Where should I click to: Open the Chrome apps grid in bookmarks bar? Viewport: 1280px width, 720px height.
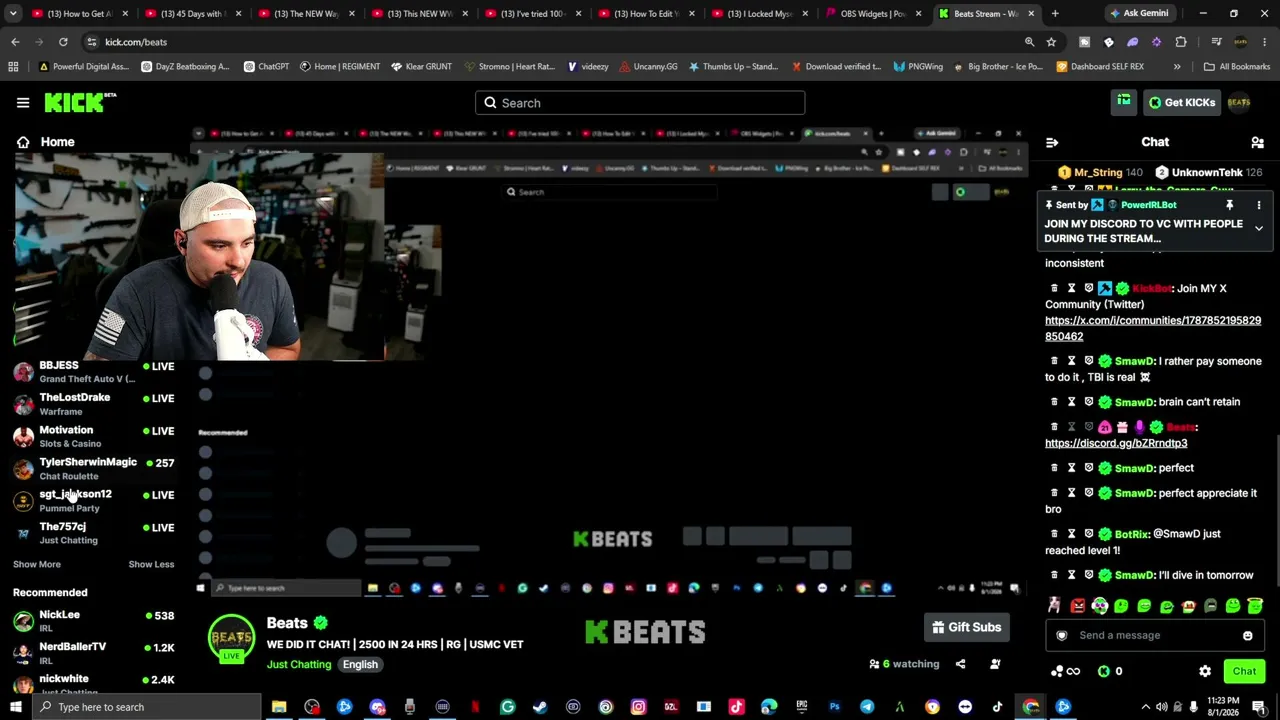click(13, 67)
